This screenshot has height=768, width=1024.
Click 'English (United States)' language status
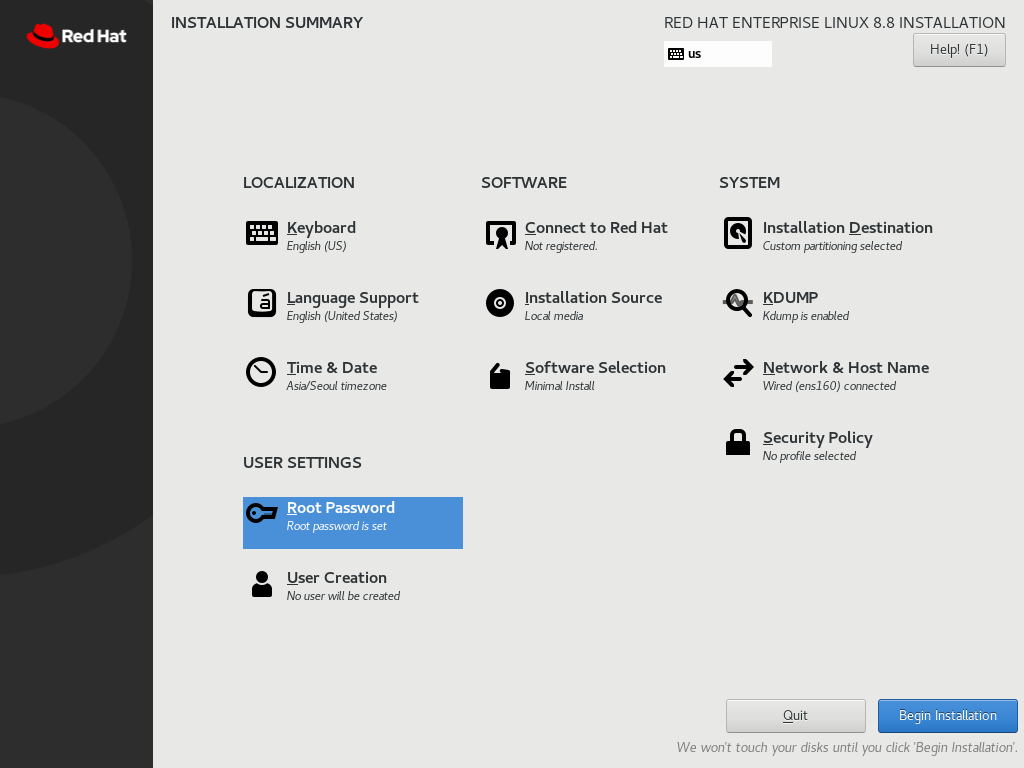coord(342,316)
